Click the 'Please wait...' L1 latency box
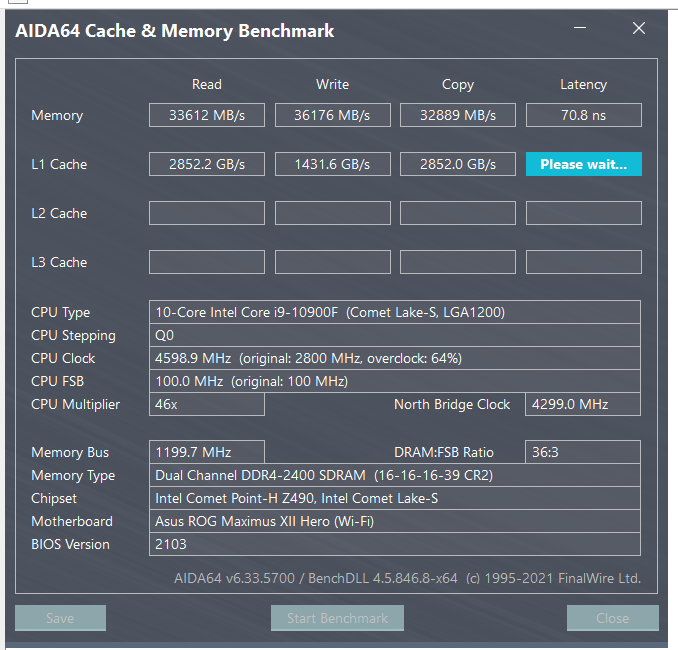The height and width of the screenshot is (650, 678). (584, 164)
